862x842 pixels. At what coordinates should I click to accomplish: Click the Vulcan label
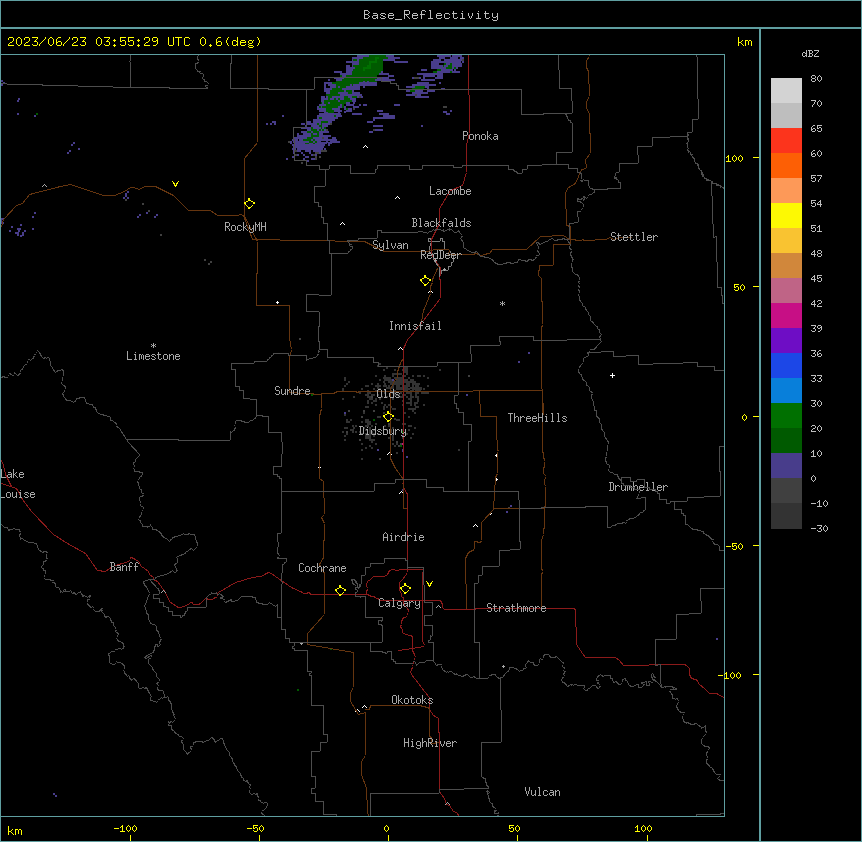(x=543, y=792)
